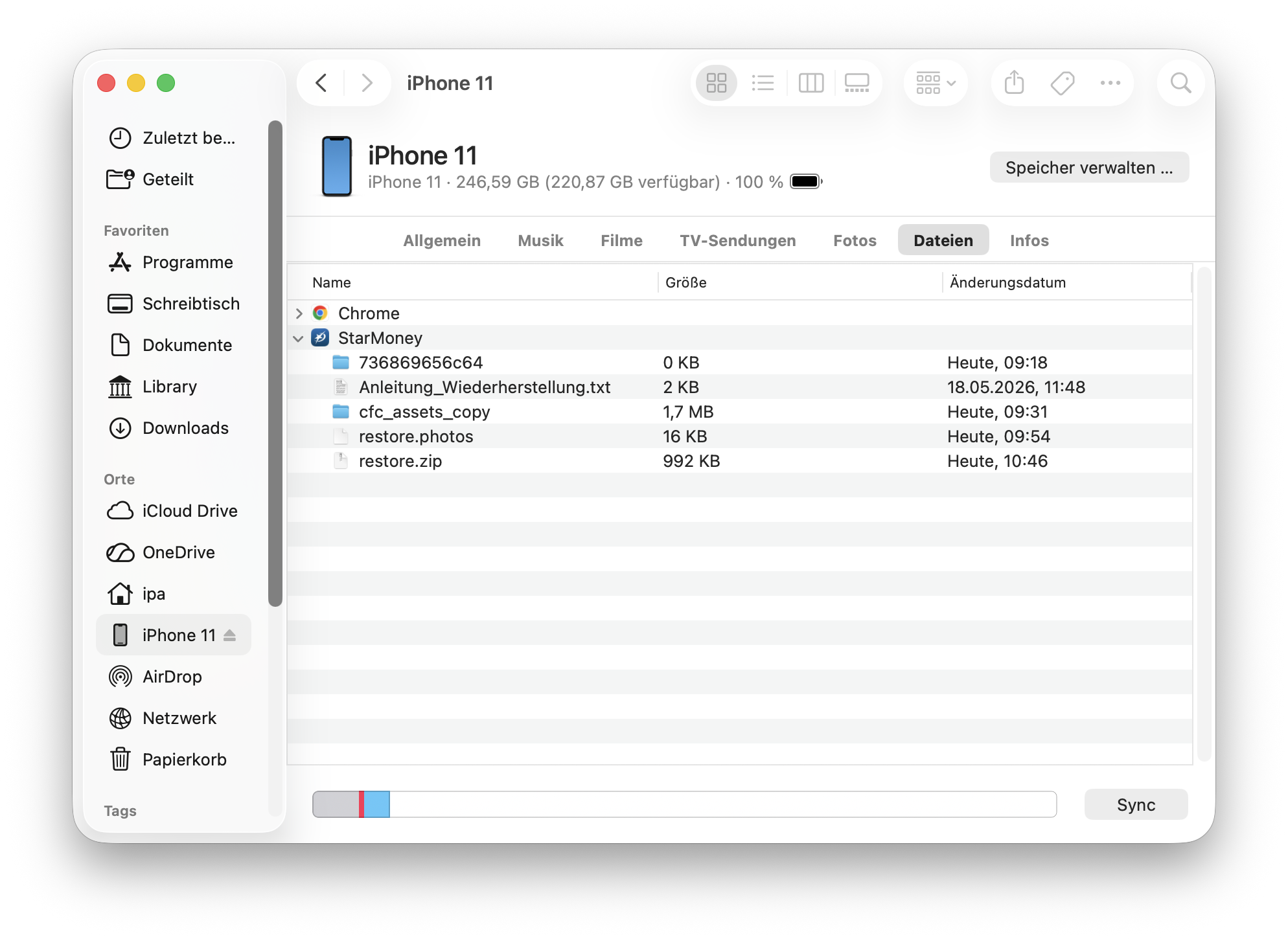Click the 18.05.2026, 11:48 date cell
Viewport: 1288px width, 939px height.
click(x=1016, y=387)
